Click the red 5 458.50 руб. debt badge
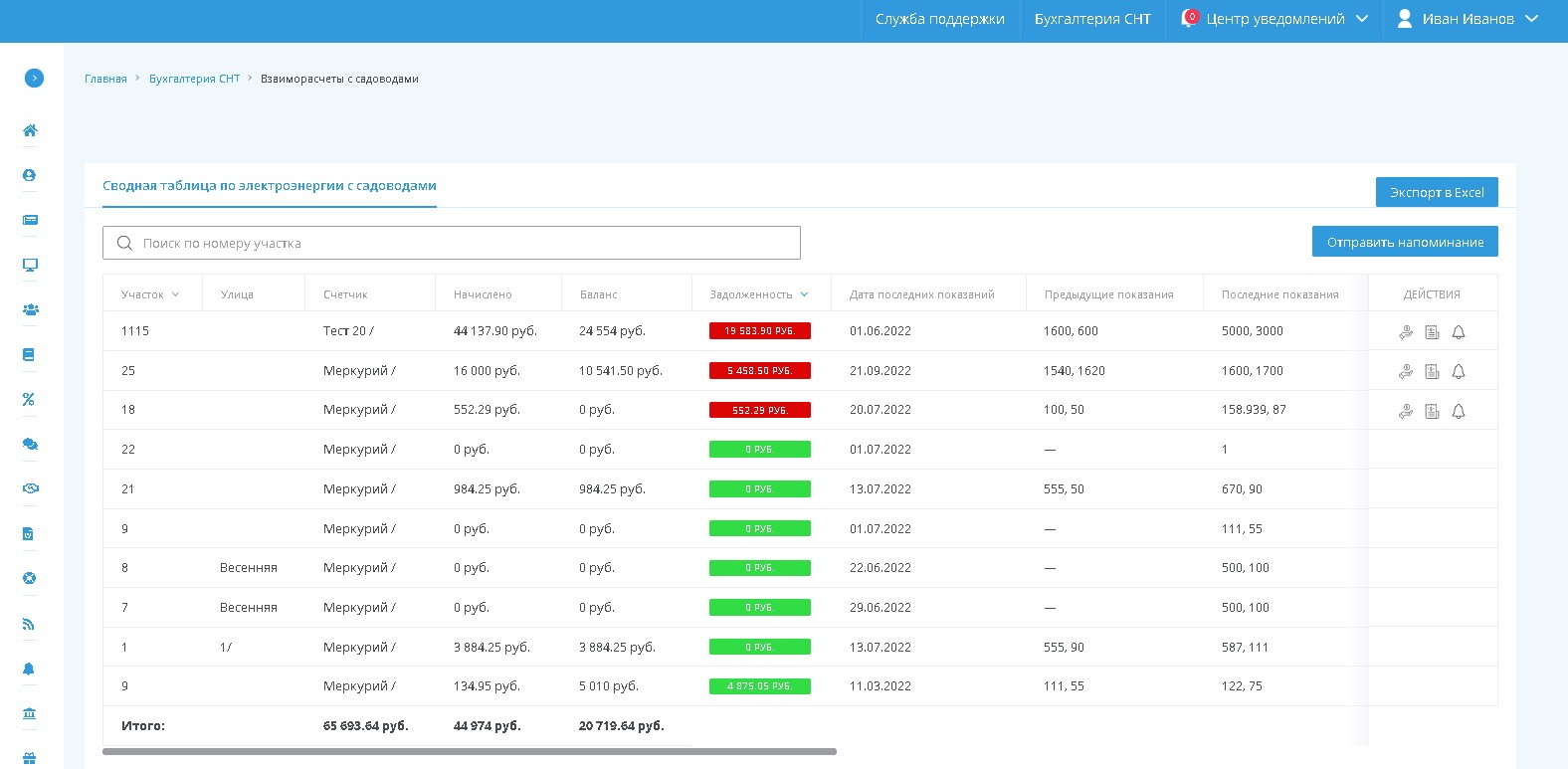1568x769 pixels. [760, 370]
